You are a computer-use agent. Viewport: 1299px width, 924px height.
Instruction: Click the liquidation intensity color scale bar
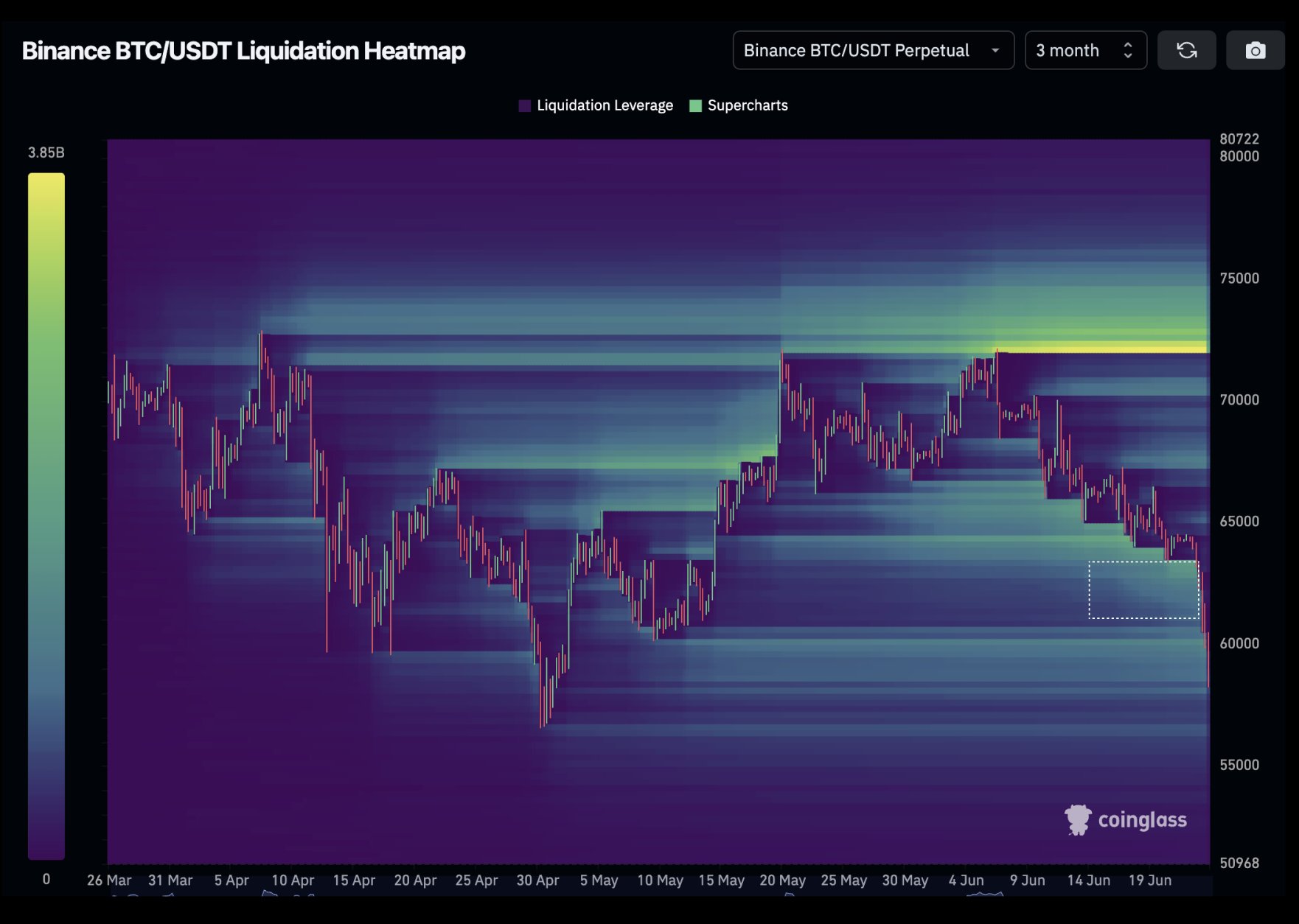pos(46,516)
